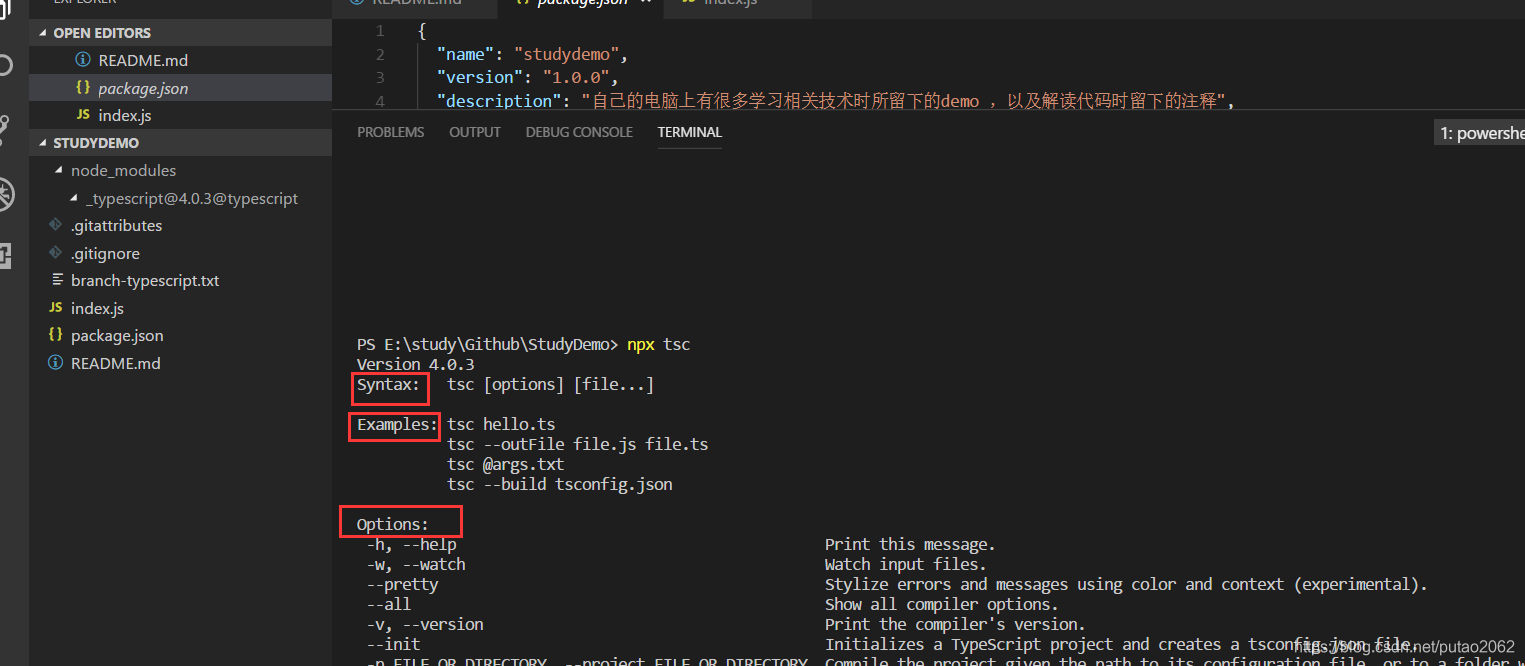Open the Source Control view in activity bar
This screenshot has width=1525, height=666.
coord(6,129)
